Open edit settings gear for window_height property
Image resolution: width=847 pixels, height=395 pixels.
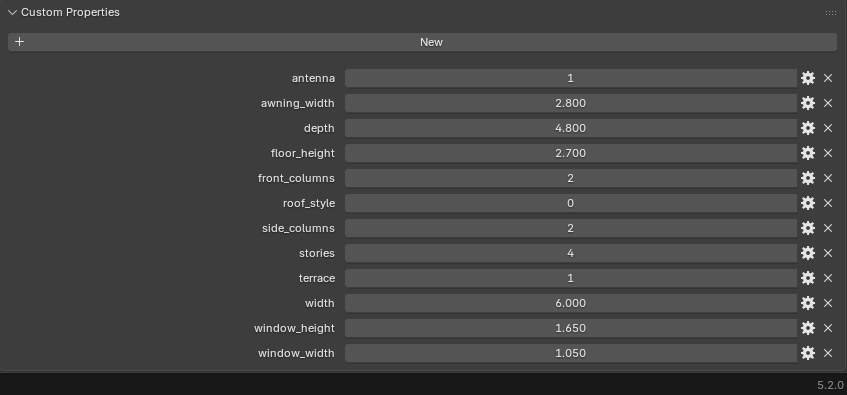point(808,328)
